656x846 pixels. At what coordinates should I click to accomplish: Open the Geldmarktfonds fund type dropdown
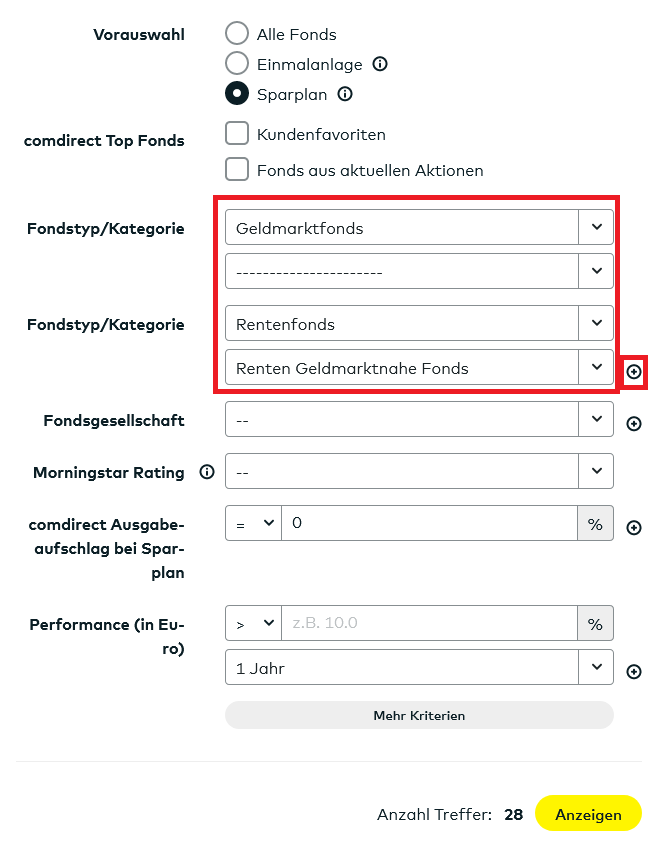click(x=419, y=228)
